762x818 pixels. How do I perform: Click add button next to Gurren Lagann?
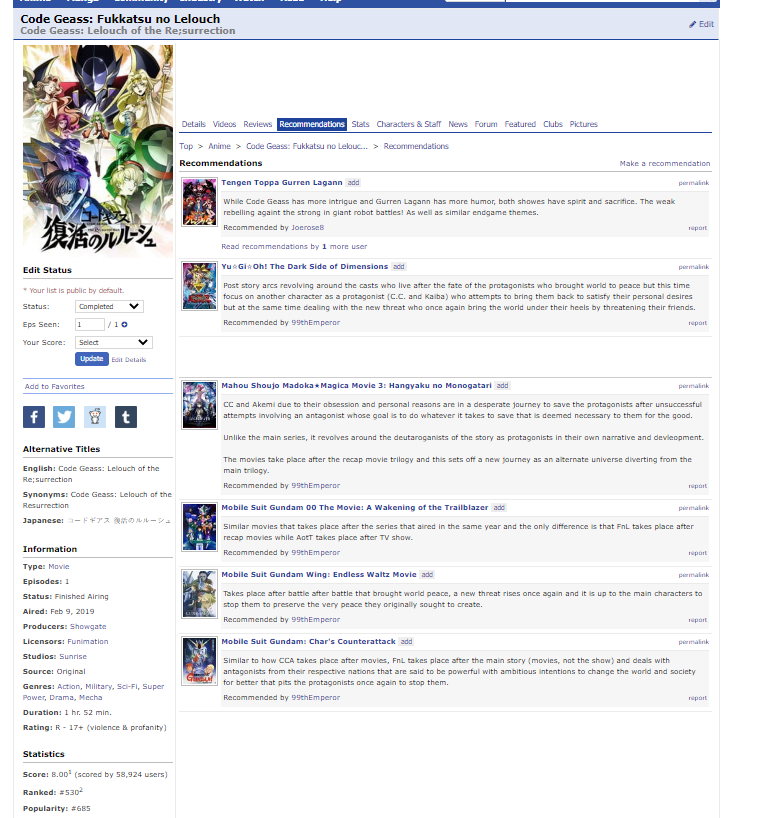point(354,183)
